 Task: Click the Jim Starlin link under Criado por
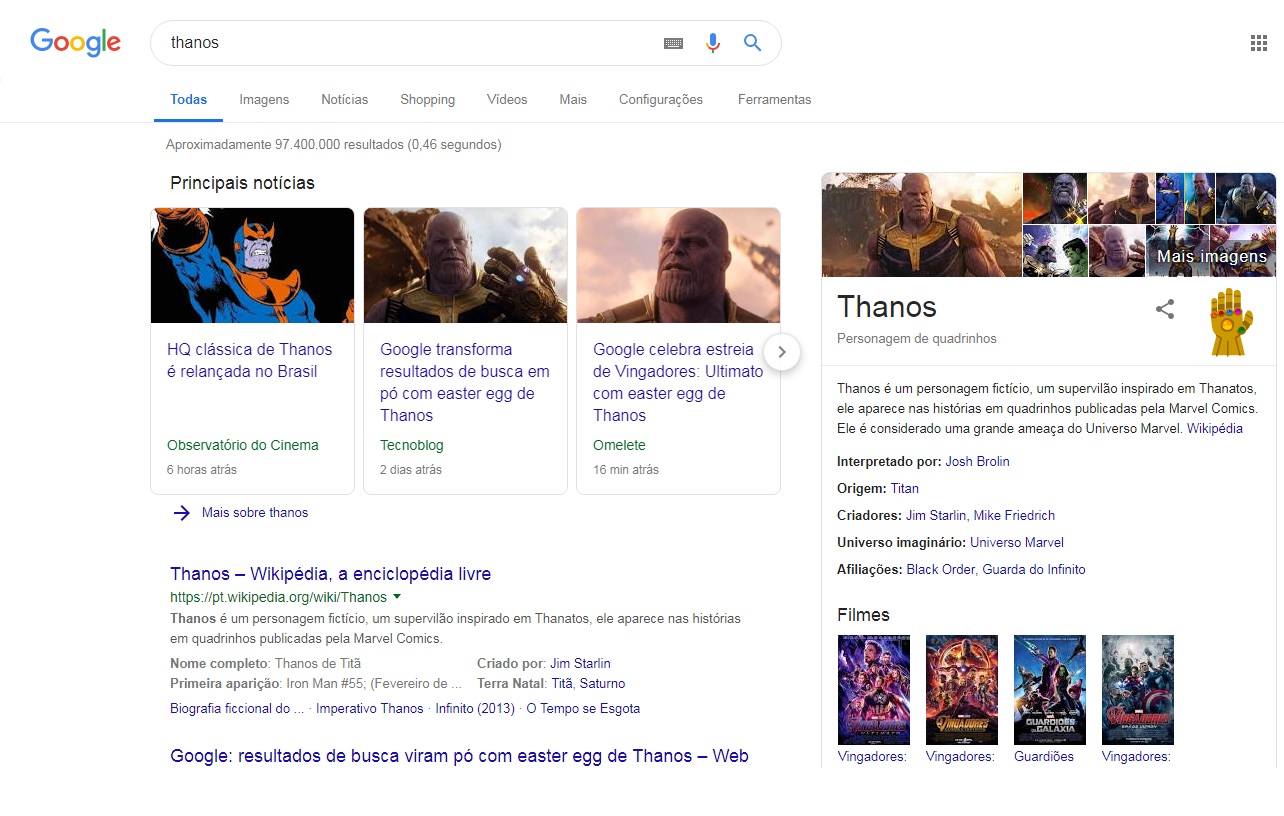click(580, 663)
